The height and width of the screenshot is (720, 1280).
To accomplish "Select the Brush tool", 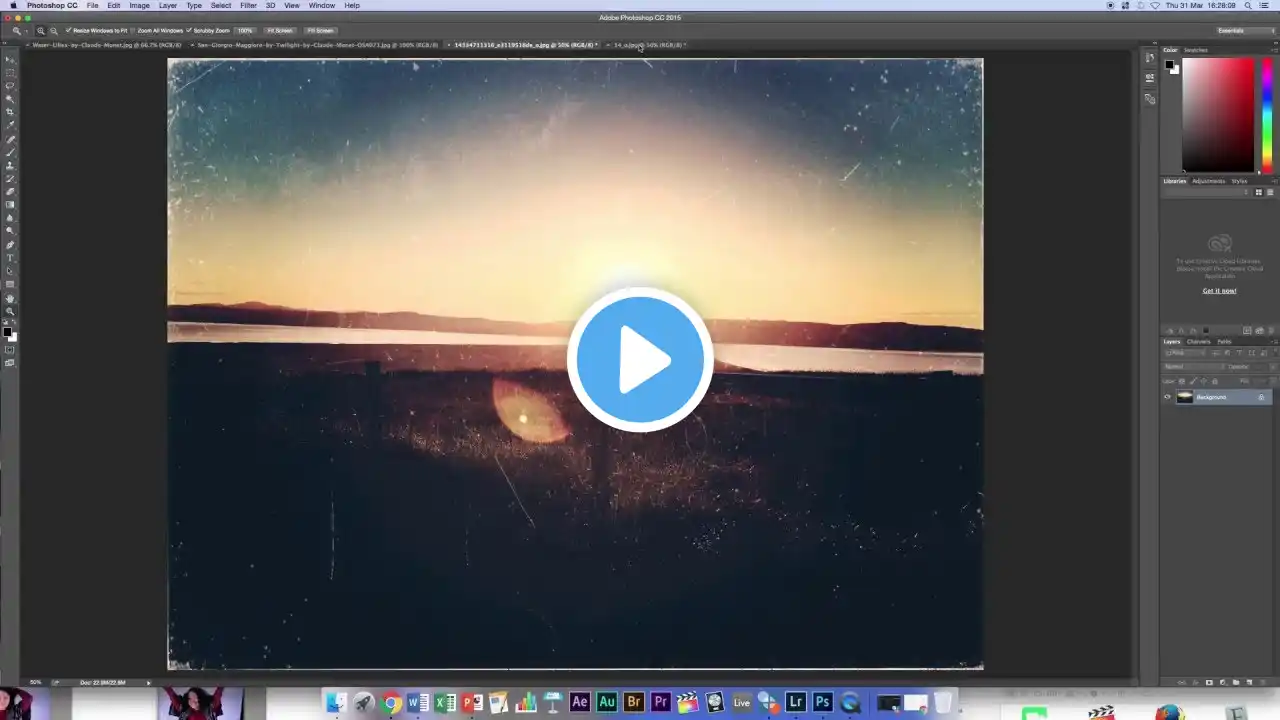I will coord(10,152).
